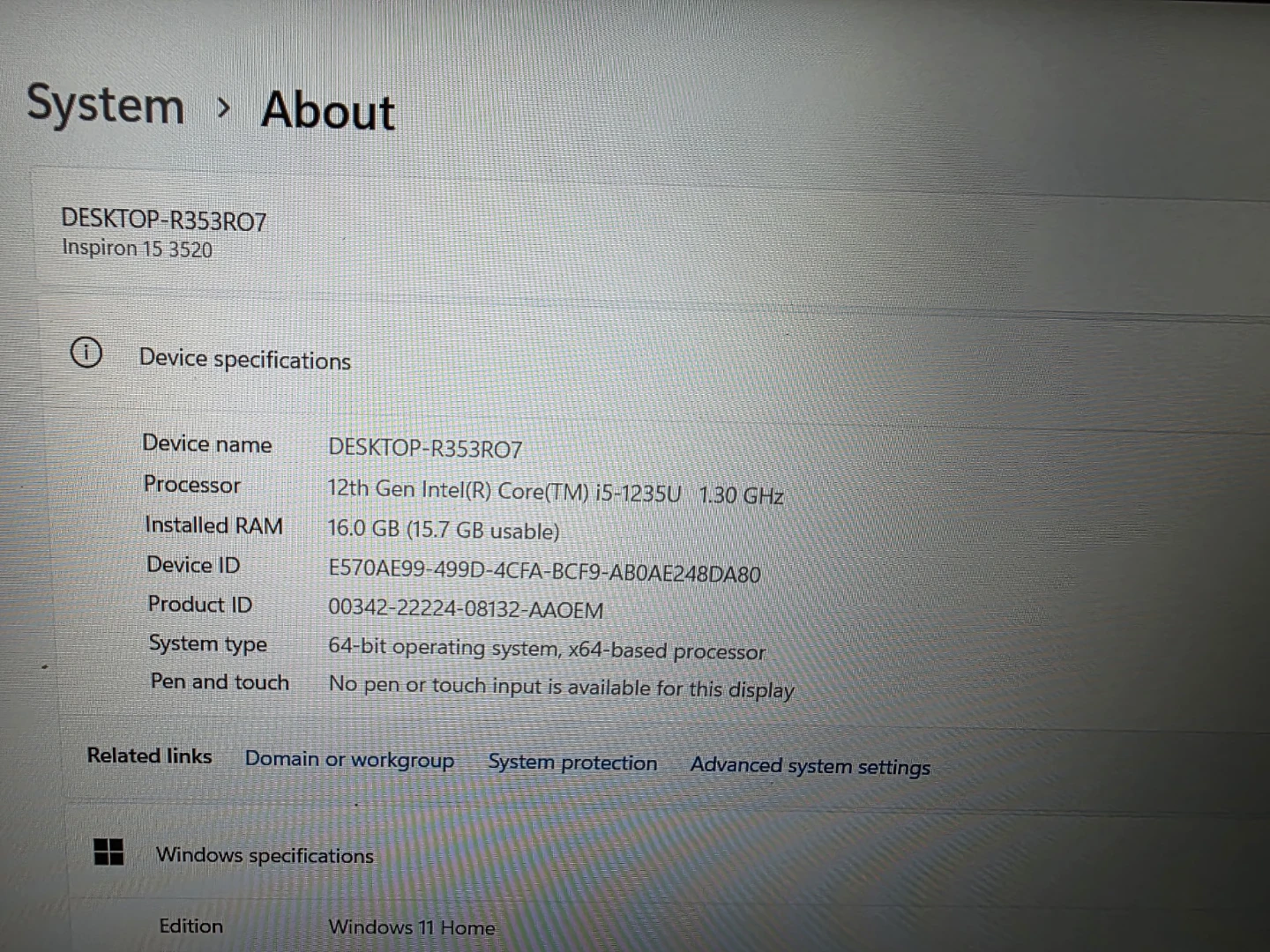The width and height of the screenshot is (1270, 952).
Task: Click the Related links label
Action: point(149,755)
